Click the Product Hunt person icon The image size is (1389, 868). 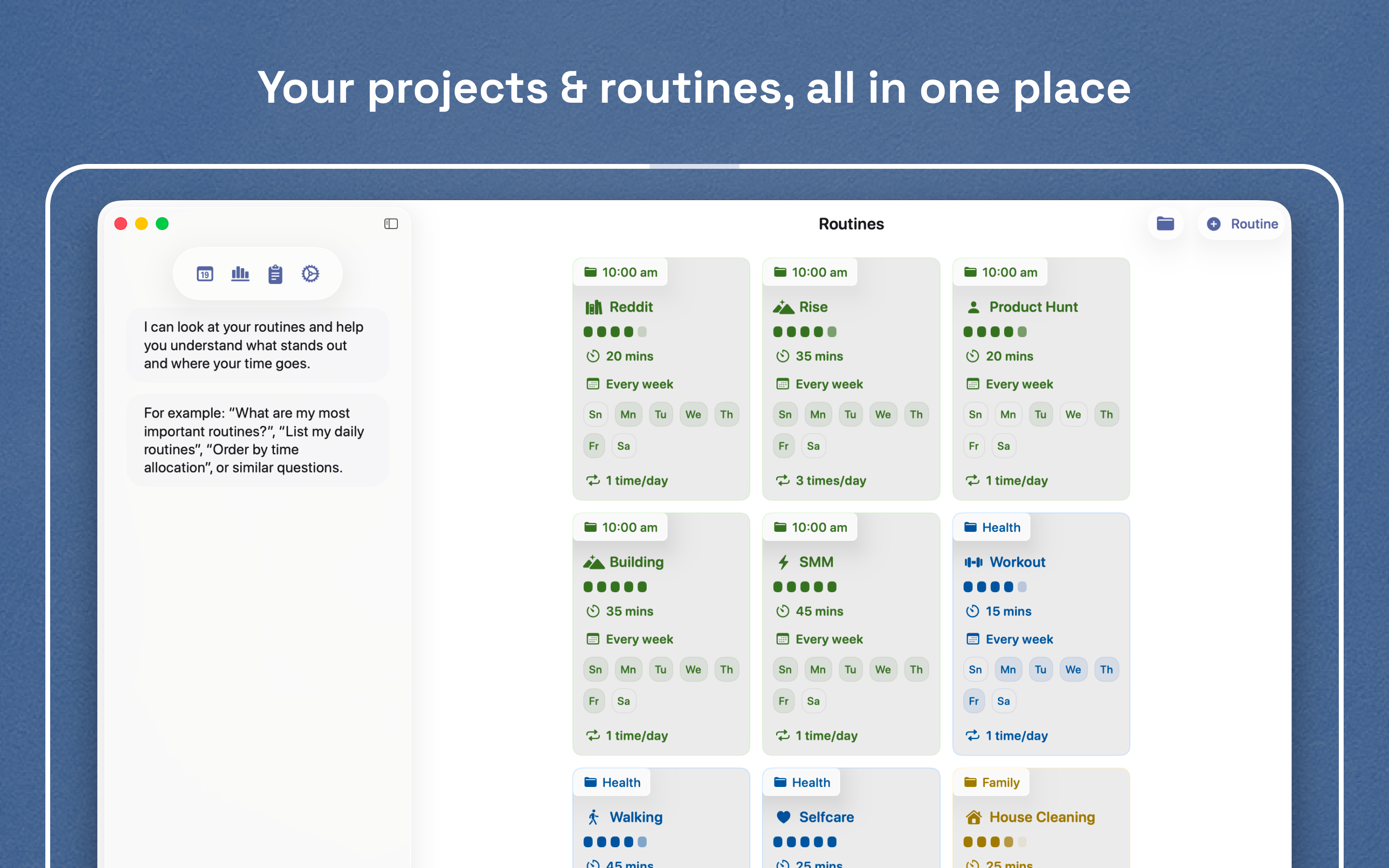tap(973, 307)
